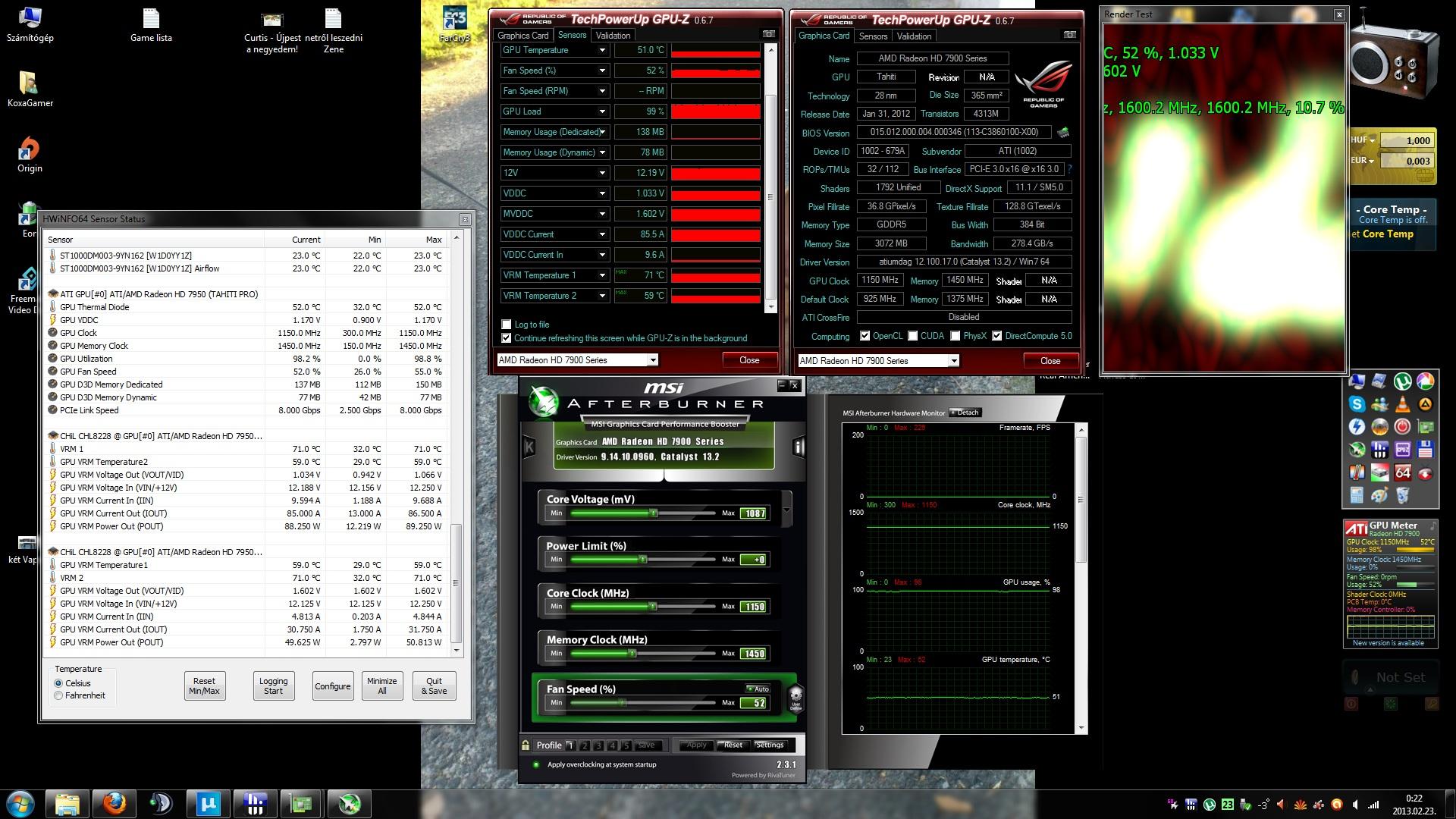1456x819 pixels.
Task: Open Picasa icon in launcher gadget
Action: coord(1426,381)
